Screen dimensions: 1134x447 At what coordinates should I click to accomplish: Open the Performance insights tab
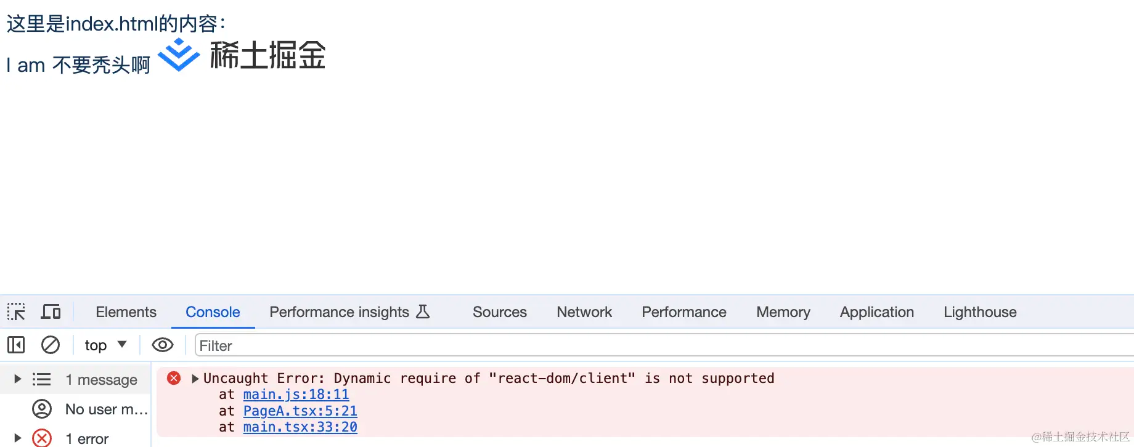(x=349, y=312)
